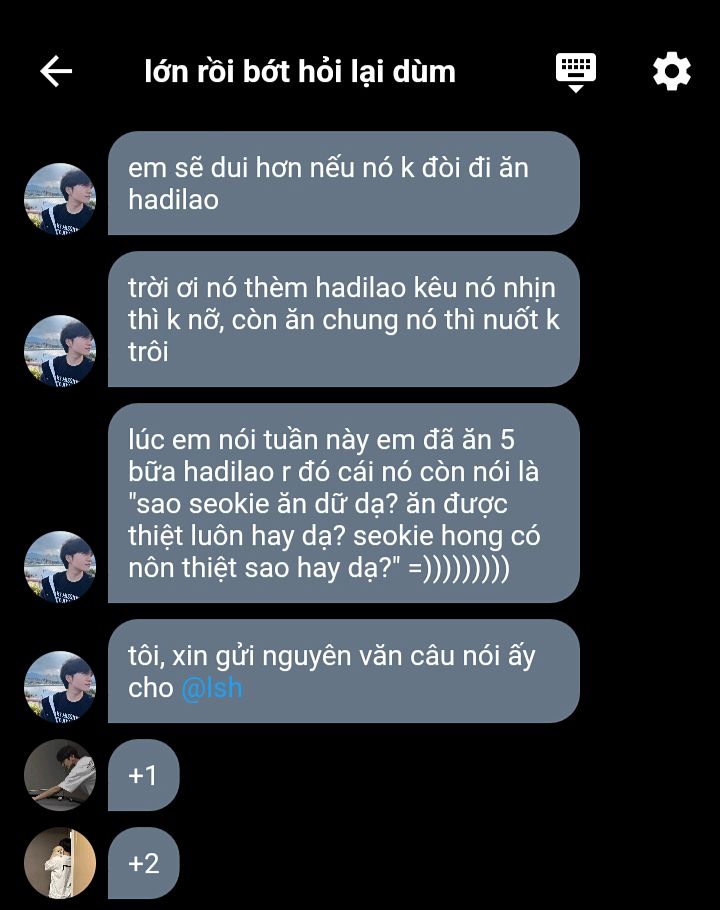The image size is (720, 910).
Task: Select avatar beside 'em sẽ dui hơn' message
Action: (x=60, y=199)
